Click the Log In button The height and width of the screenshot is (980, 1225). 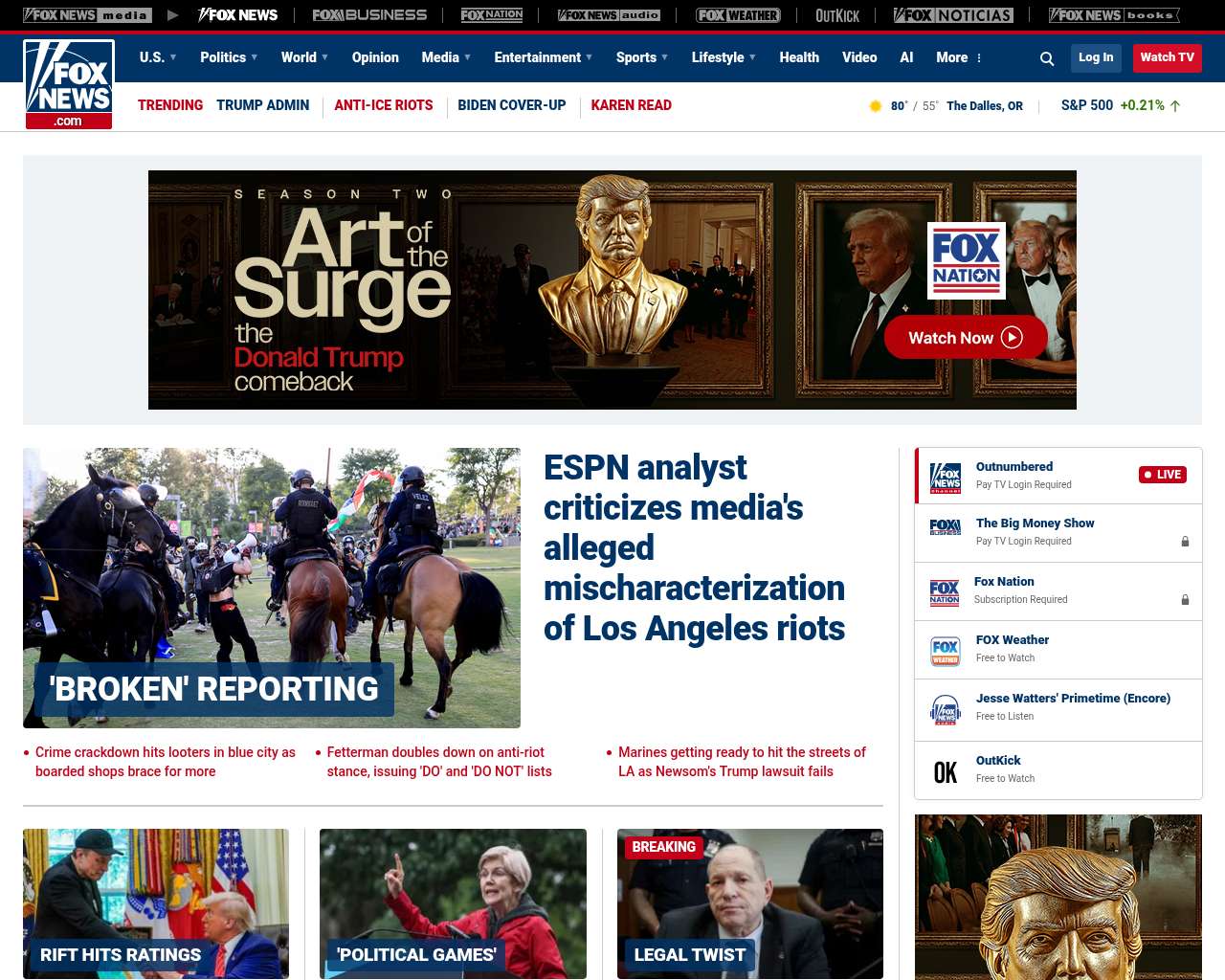click(x=1096, y=58)
